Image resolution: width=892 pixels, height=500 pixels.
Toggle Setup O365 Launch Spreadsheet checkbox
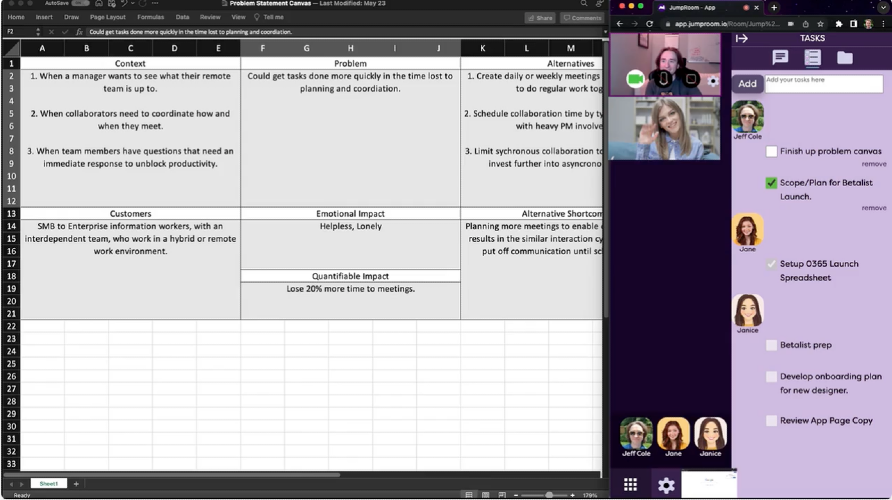(771, 264)
